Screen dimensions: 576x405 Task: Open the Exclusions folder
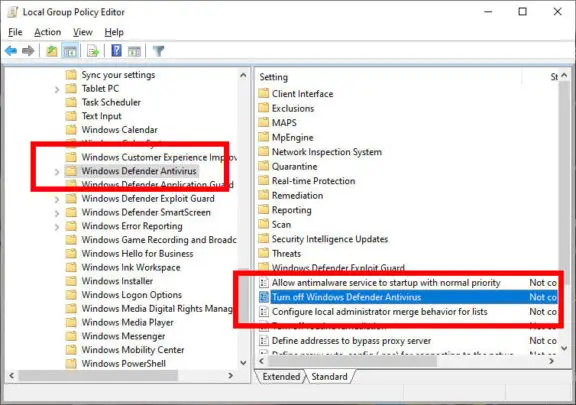click(x=286, y=108)
